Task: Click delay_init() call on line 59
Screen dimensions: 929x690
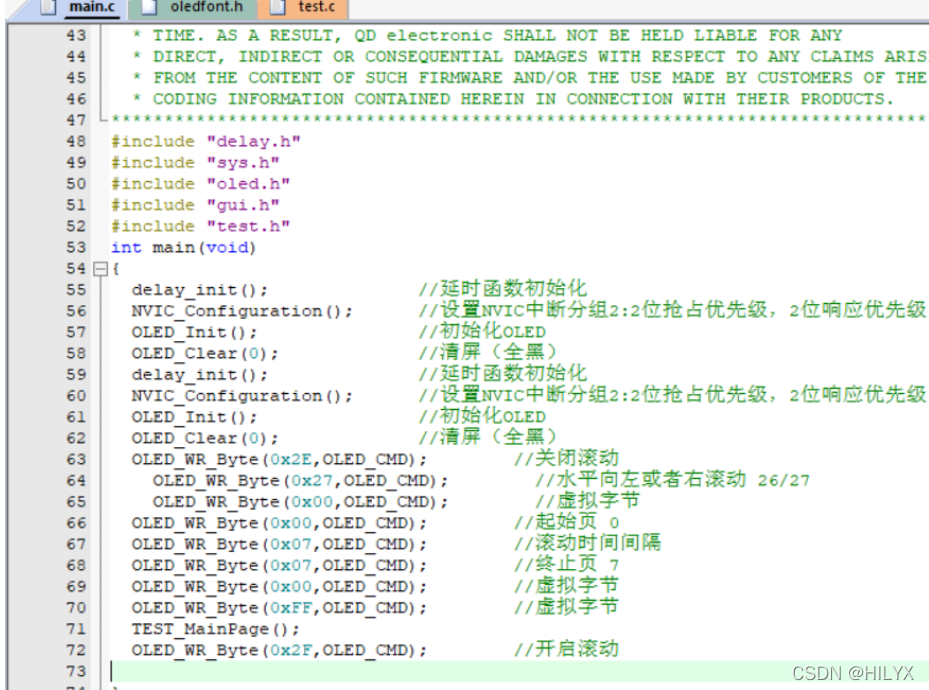Action: (200, 375)
